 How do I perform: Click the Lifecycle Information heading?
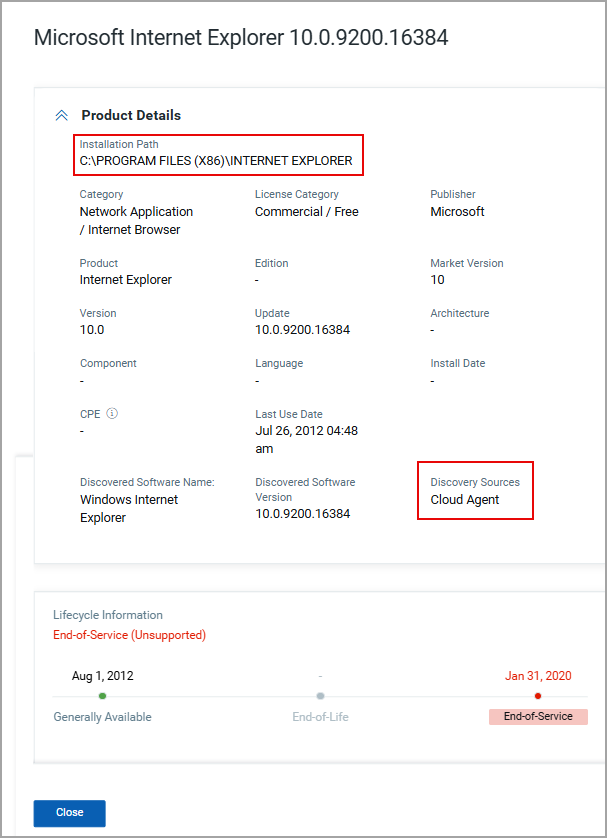click(x=108, y=615)
